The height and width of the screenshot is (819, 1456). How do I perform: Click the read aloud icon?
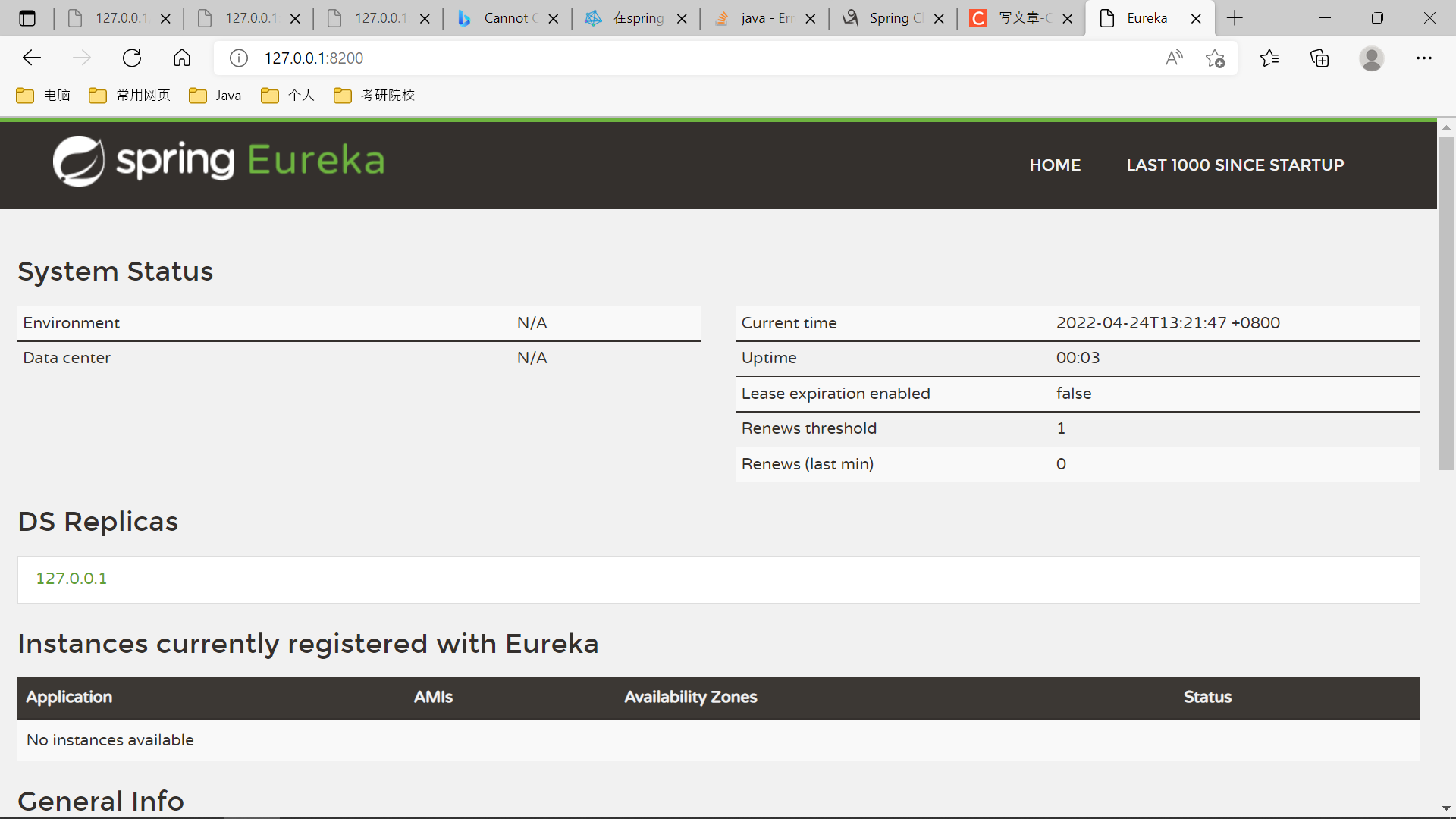(1174, 58)
